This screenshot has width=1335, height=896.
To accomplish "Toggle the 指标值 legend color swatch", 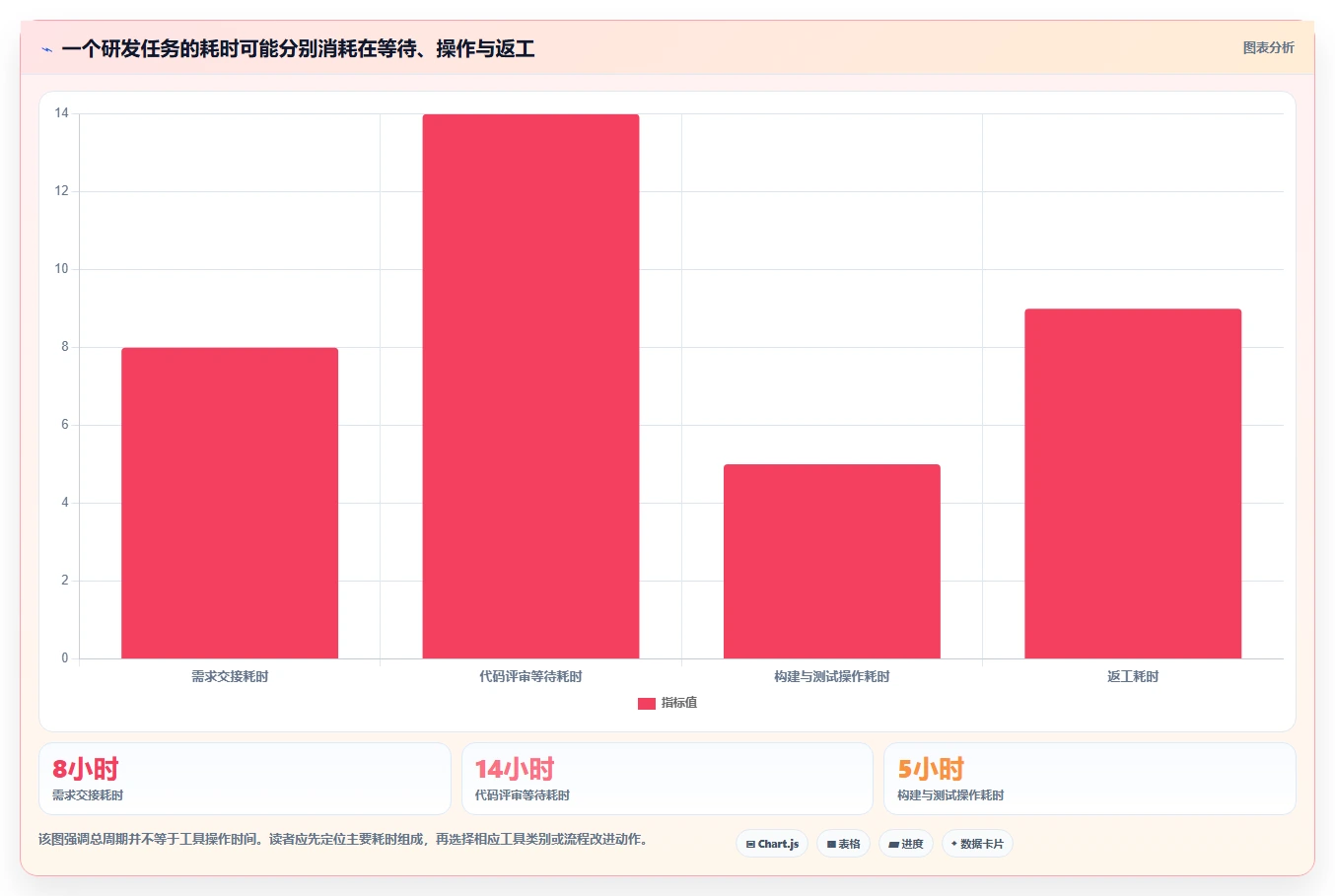I will [x=646, y=703].
